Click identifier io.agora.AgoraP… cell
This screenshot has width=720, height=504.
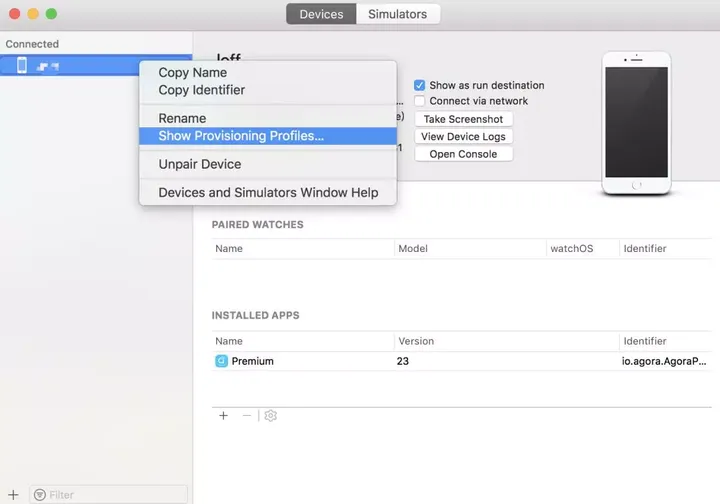click(x=664, y=361)
